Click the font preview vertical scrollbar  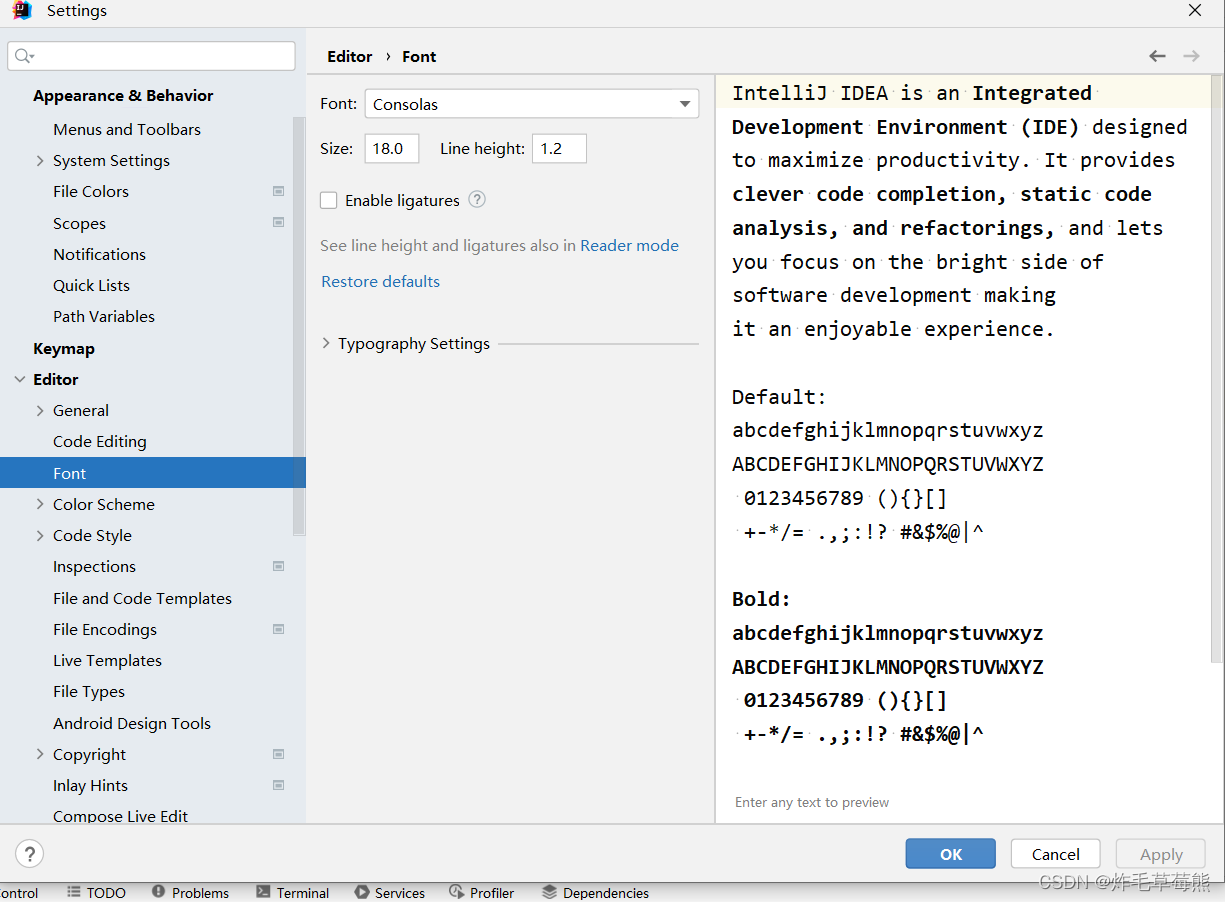[1217, 370]
